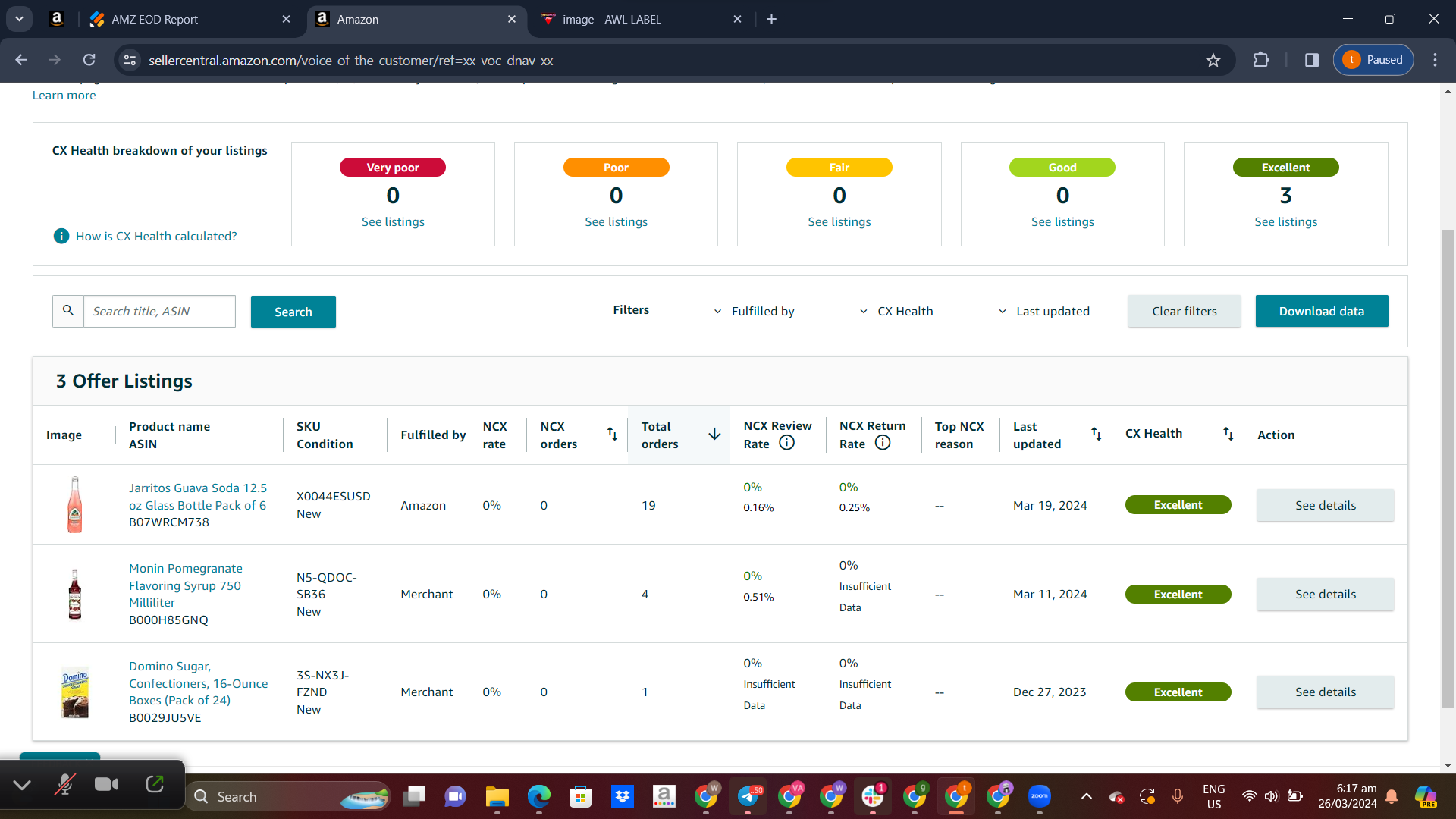This screenshot has height=819, width=1456.
Task: Sort by CX Health column arrows
Action: click(1228, 434)
